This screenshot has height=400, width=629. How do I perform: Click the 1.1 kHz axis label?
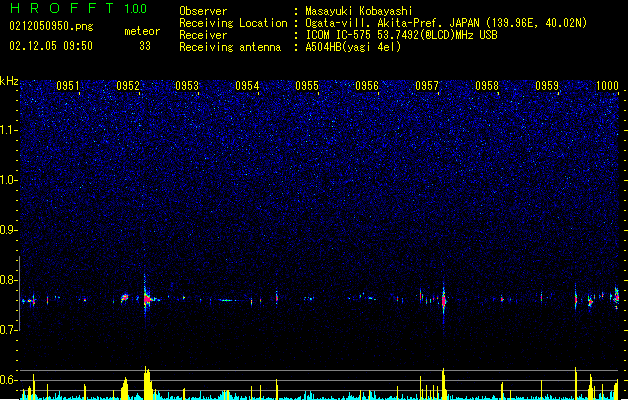click(x=8, y=130)
